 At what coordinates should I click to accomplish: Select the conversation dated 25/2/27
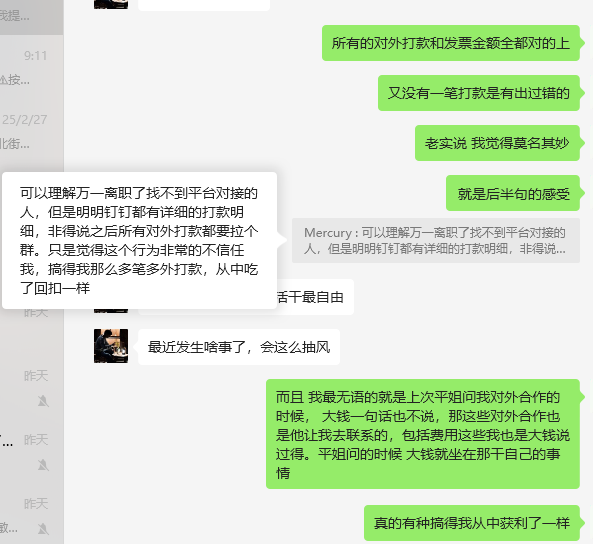coord(32,131)
